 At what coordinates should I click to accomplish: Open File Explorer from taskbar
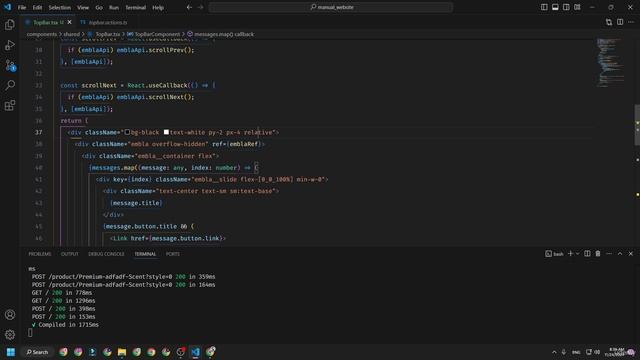(122, 352)
